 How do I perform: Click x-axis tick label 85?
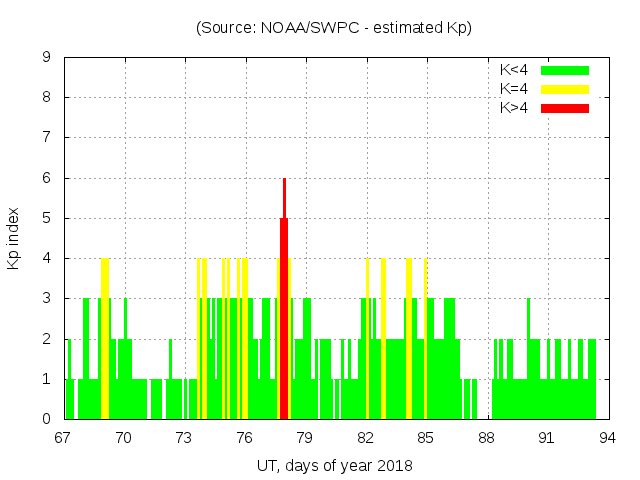(x=425, y=437)
